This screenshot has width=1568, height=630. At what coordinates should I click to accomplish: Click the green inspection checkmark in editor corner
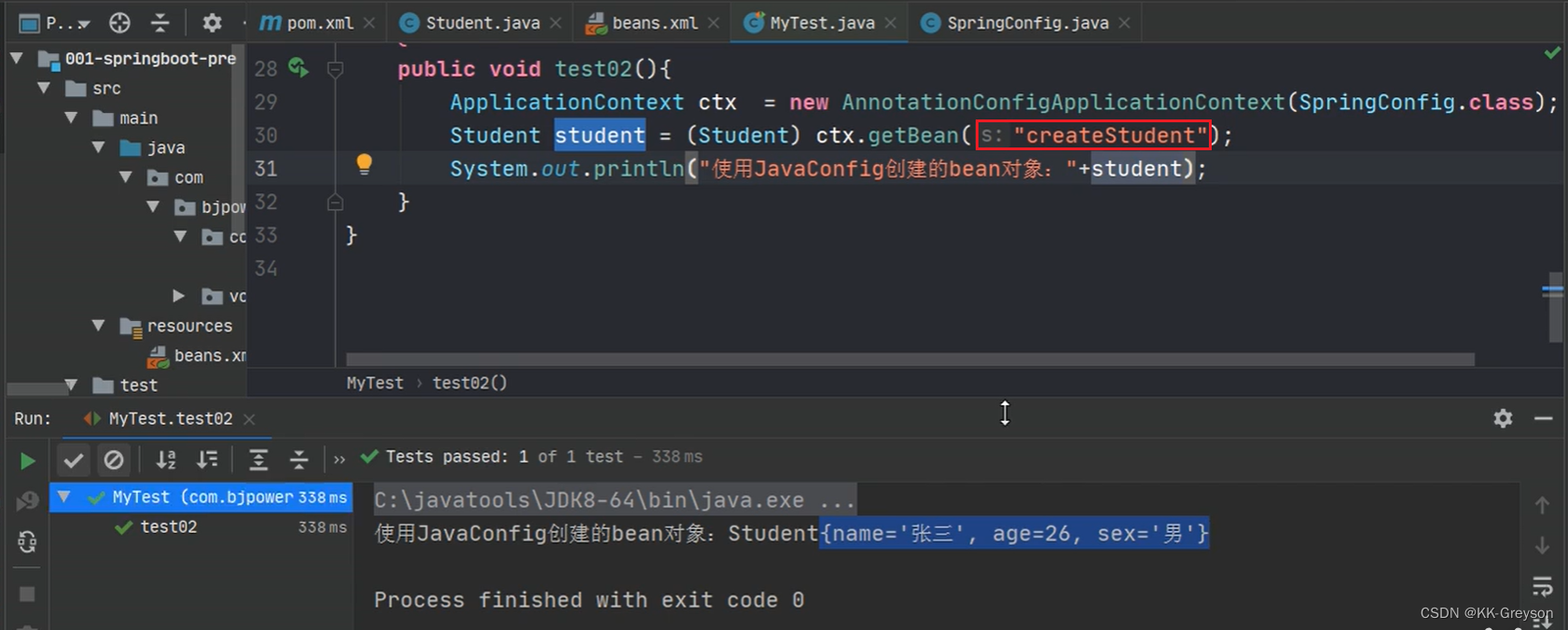click(1552, 53)
